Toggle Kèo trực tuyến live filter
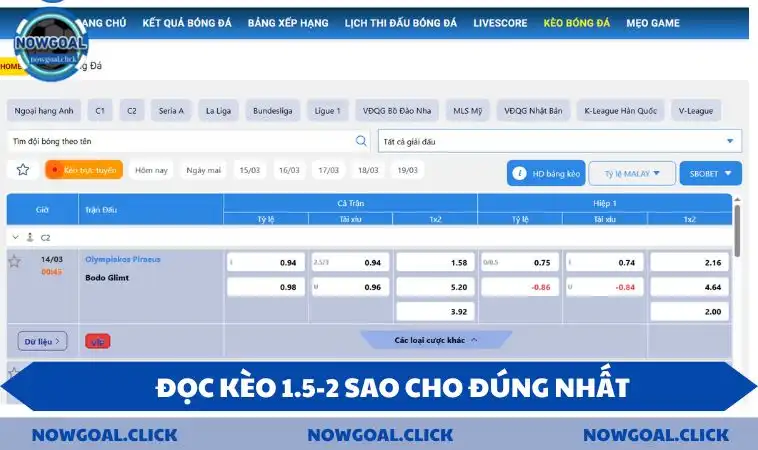The image size is (758, 450). coord(84,170)
